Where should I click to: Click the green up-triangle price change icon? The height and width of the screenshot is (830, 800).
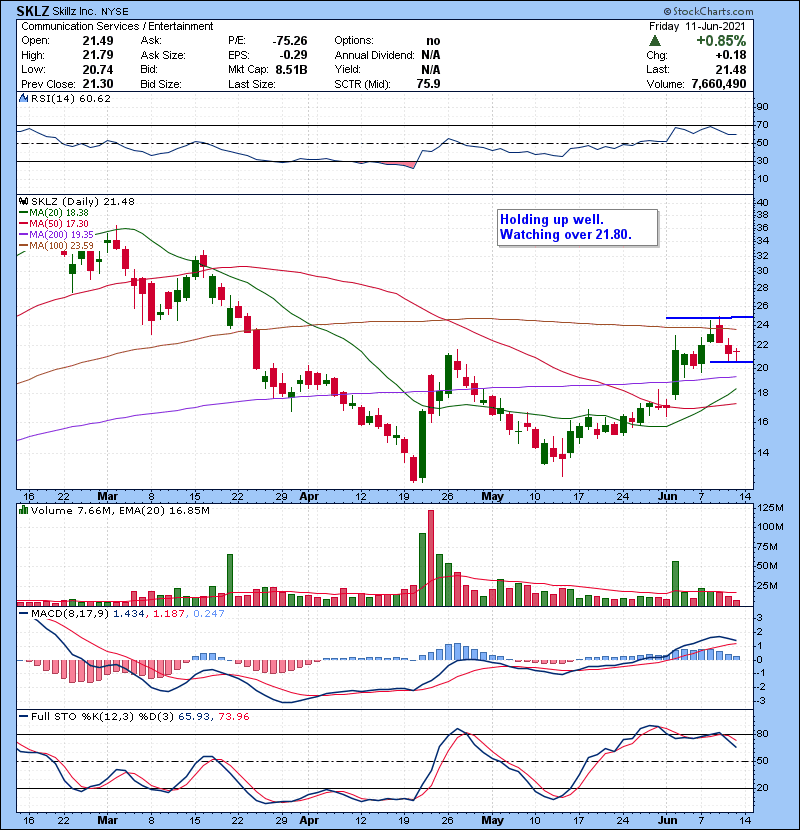(x=655, y=41)
